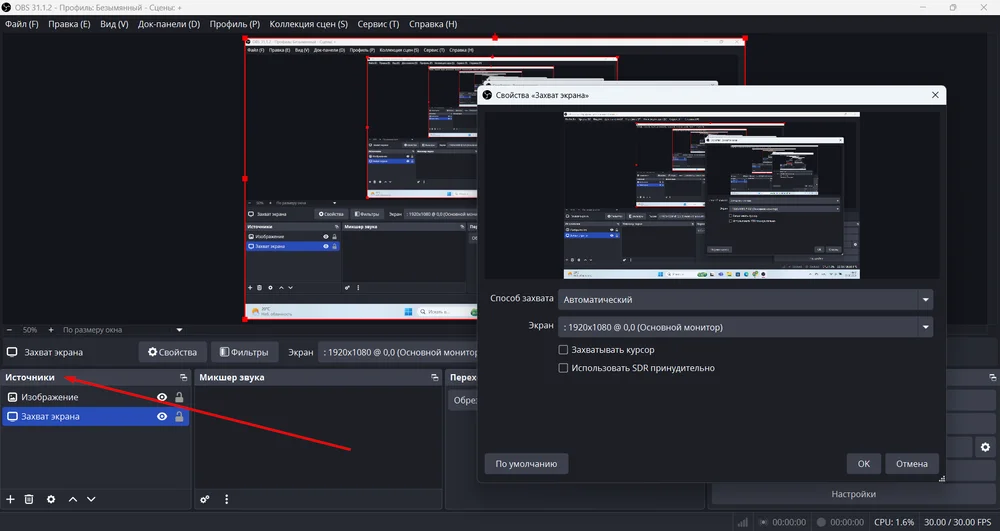Move source down with the down arrow
The width and height of the screenshot is (1000, 531).
(91, 499)
